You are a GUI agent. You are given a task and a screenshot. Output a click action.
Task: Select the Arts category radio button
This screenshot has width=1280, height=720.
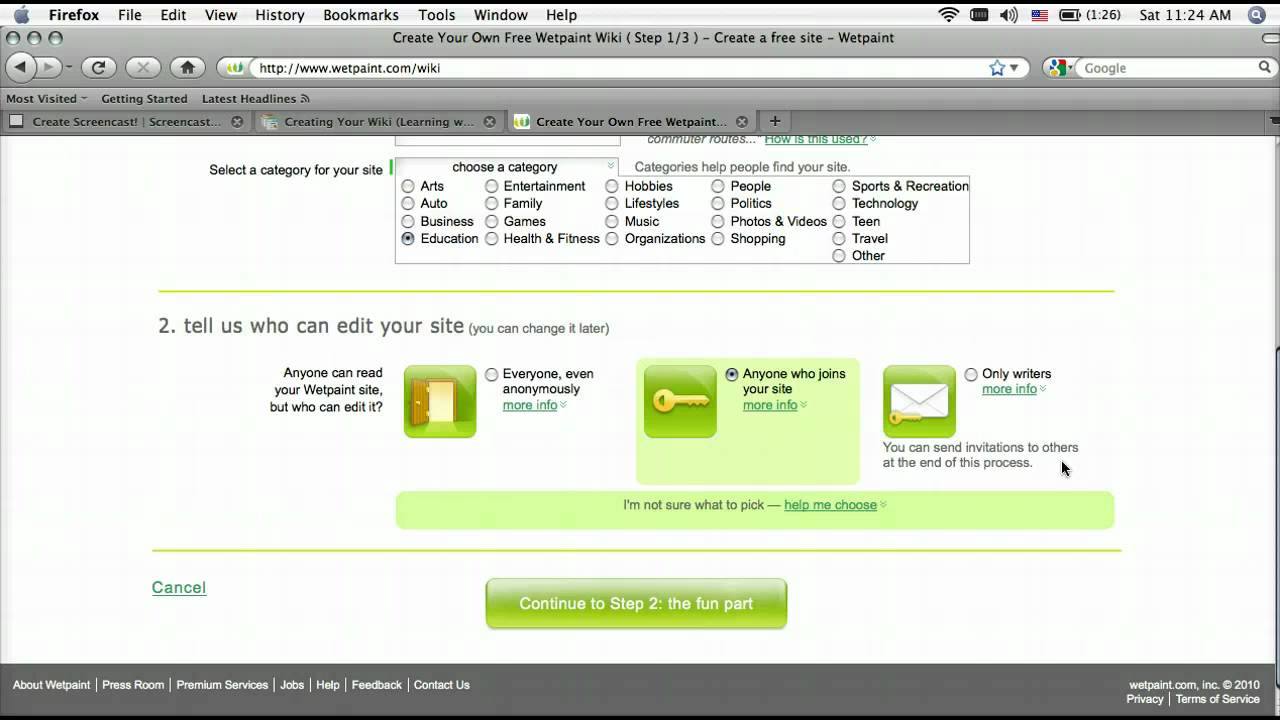pos(408,186)
